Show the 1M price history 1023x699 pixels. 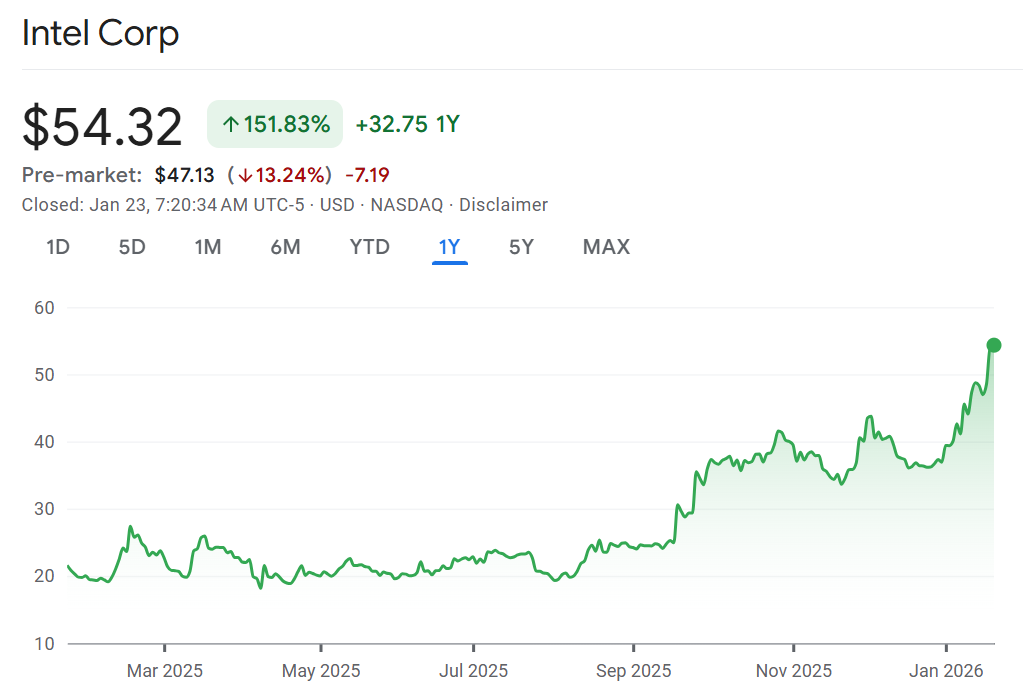coord(207,247)
